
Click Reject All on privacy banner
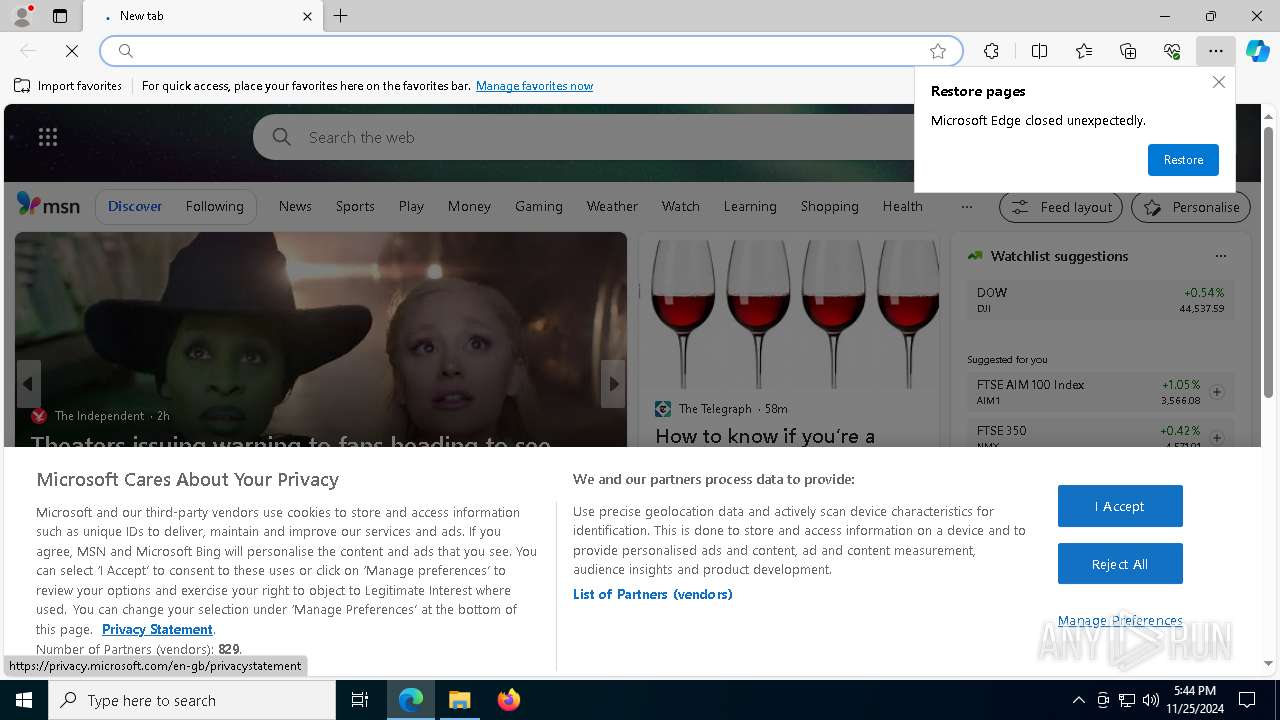1120,564
